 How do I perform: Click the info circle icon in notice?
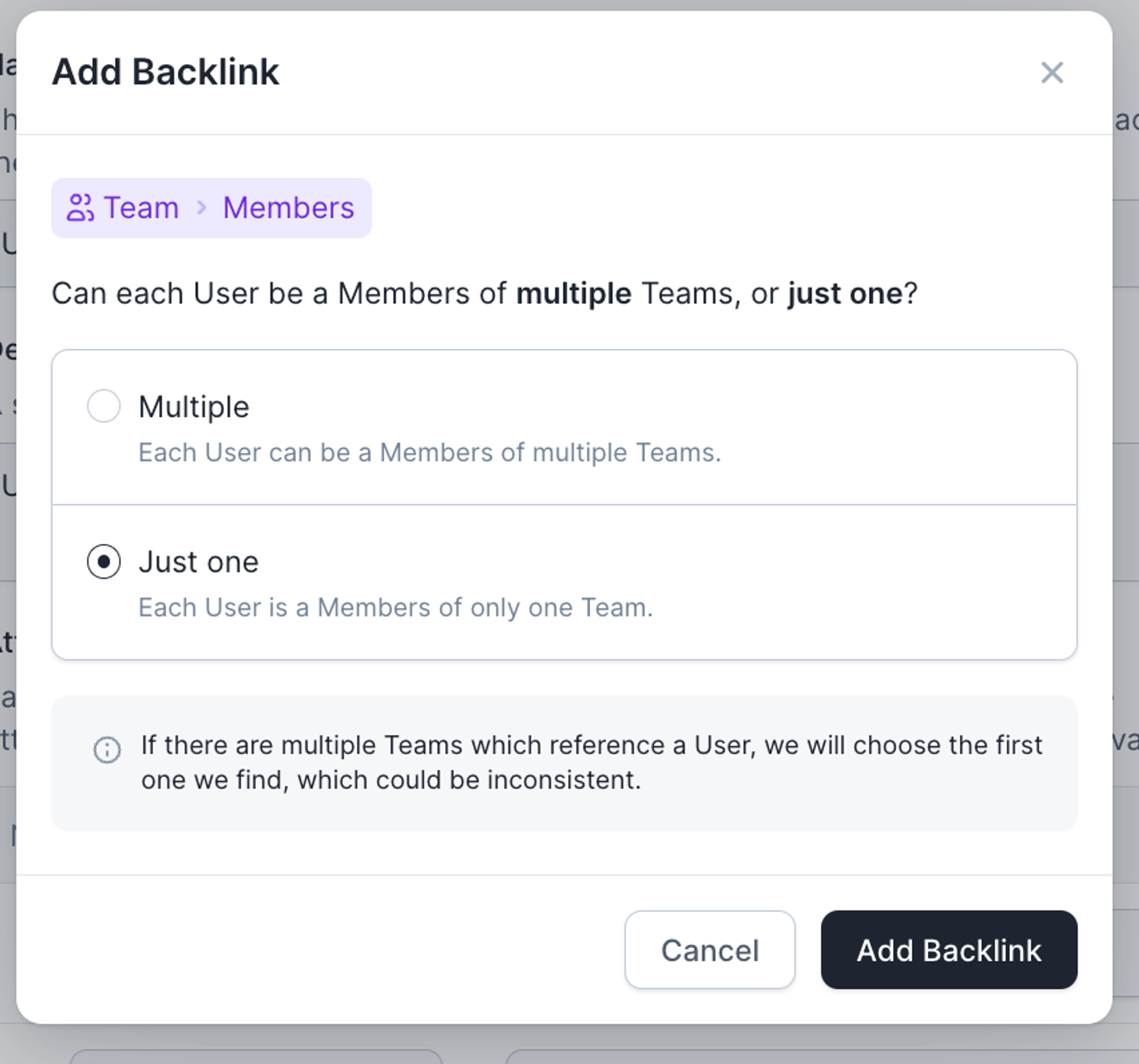click(107, 750)
